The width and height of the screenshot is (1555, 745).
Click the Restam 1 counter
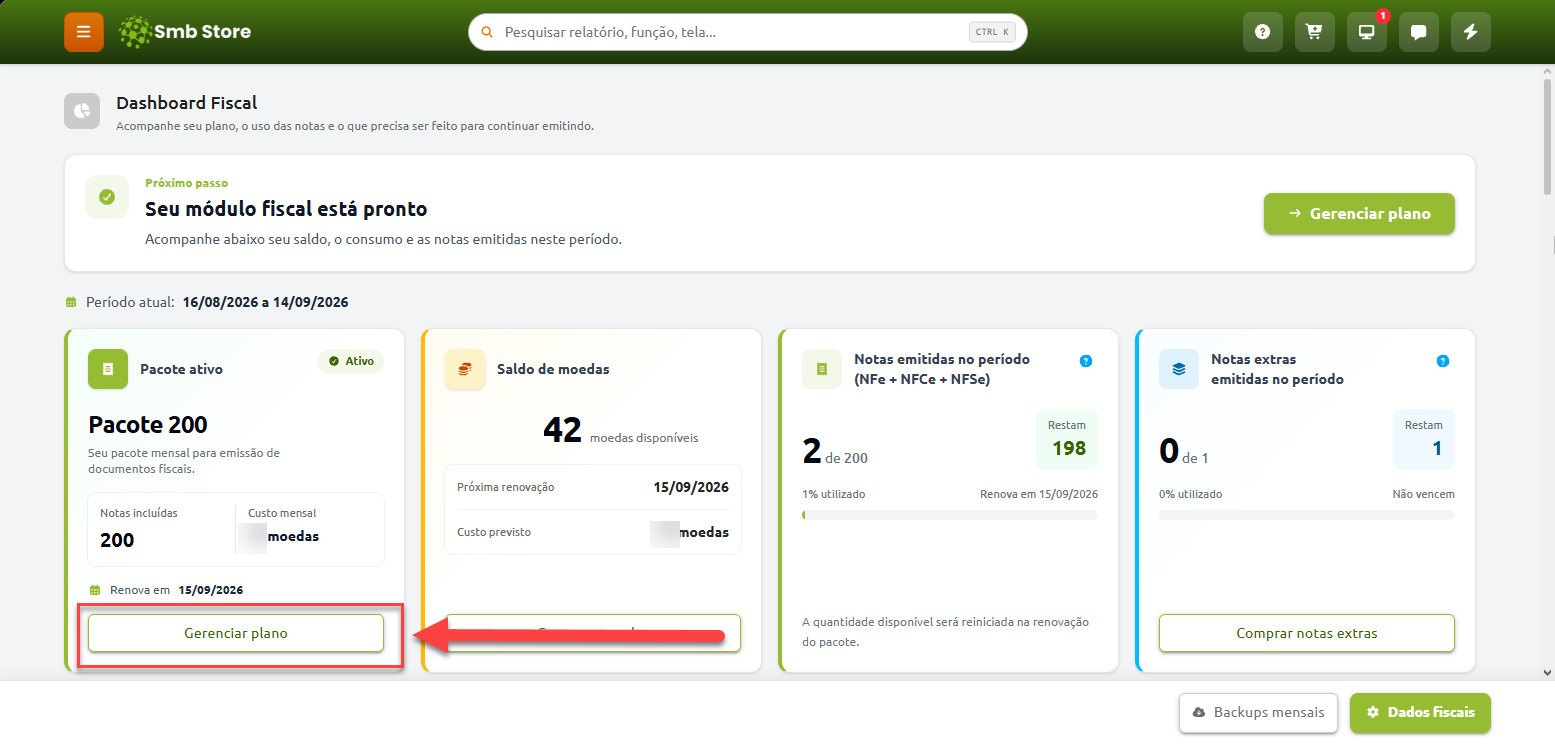1424,439
